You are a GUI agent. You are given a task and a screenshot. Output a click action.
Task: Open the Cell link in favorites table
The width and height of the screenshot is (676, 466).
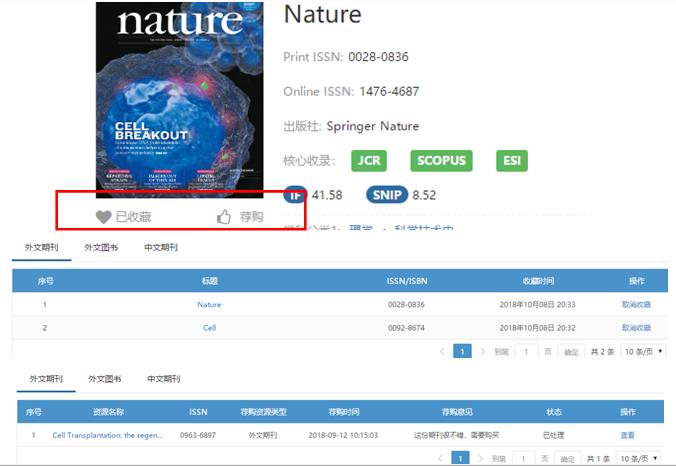210,328
